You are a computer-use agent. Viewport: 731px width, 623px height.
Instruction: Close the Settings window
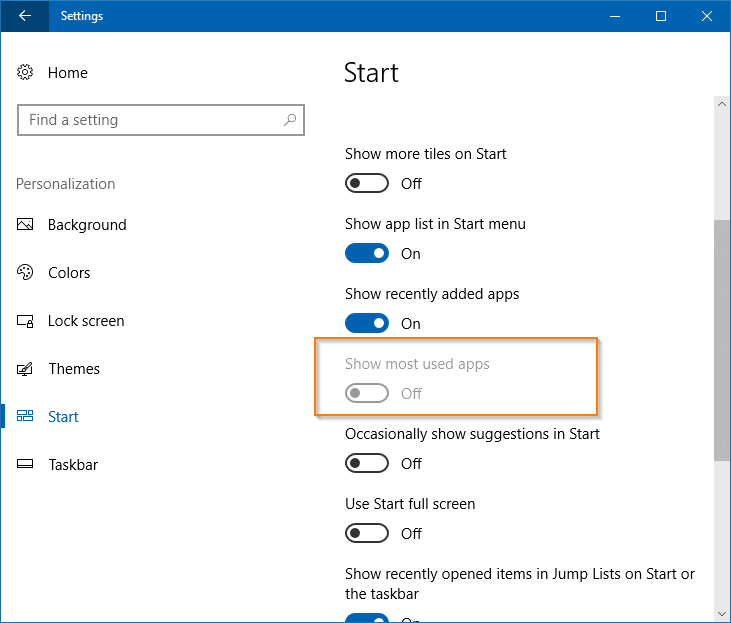(x=707, y=16)
